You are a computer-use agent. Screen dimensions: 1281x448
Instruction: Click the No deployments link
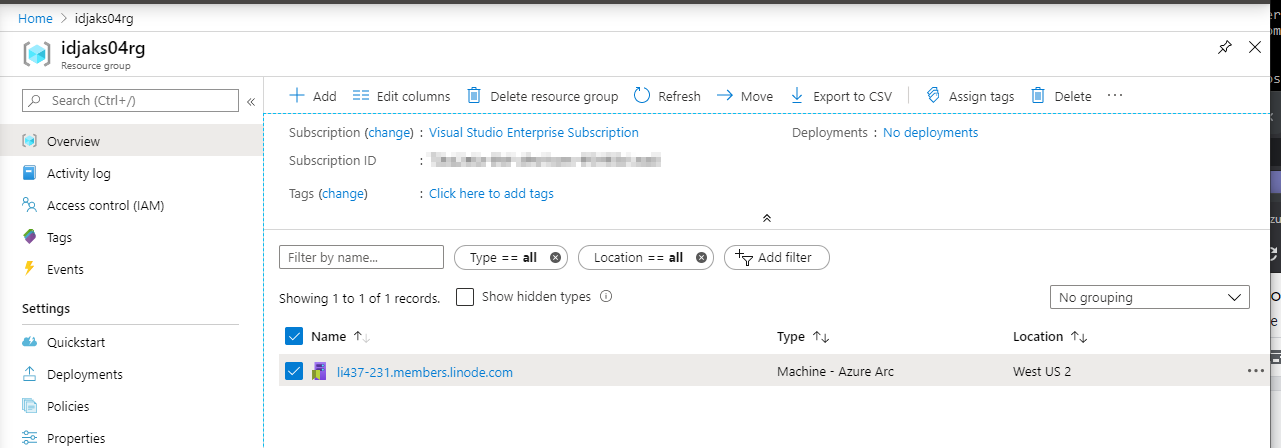point(931,132)
